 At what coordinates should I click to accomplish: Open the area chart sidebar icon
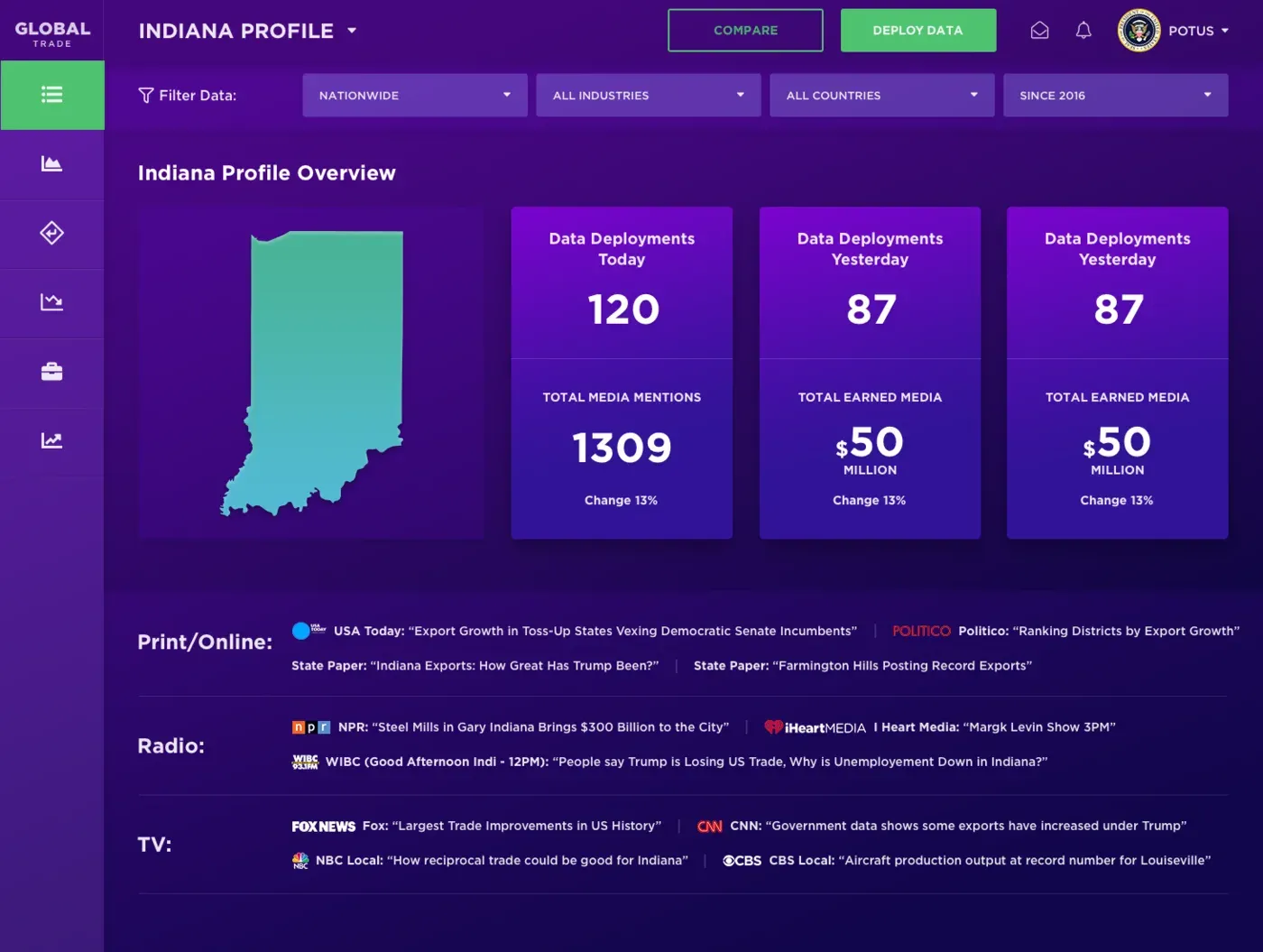pos(52,163)
